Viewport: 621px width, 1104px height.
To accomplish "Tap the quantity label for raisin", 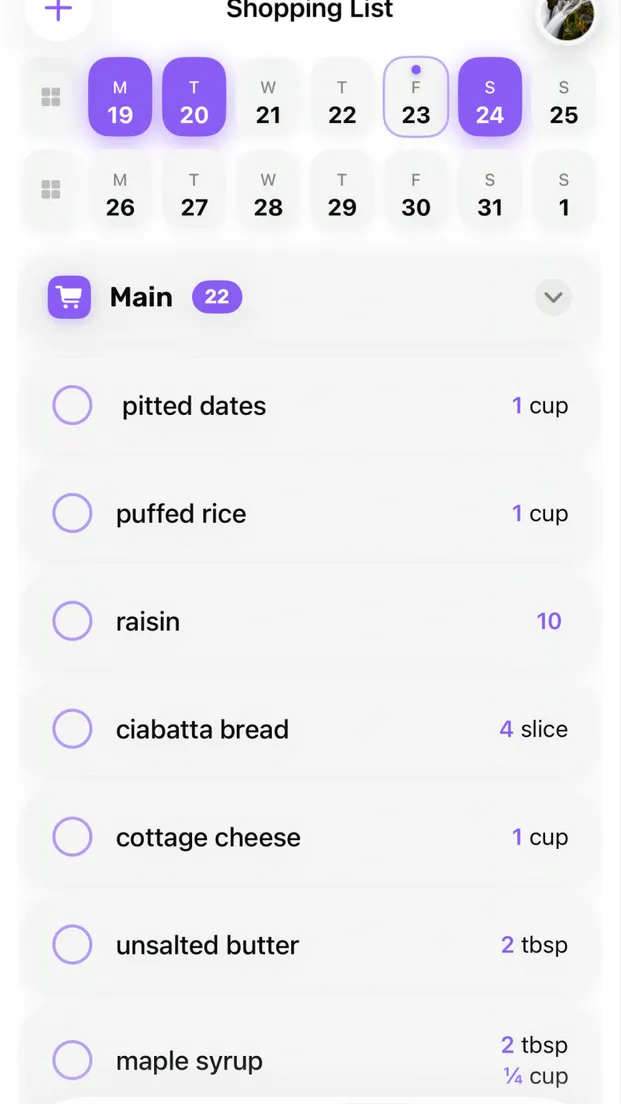I will pos(549,621).
